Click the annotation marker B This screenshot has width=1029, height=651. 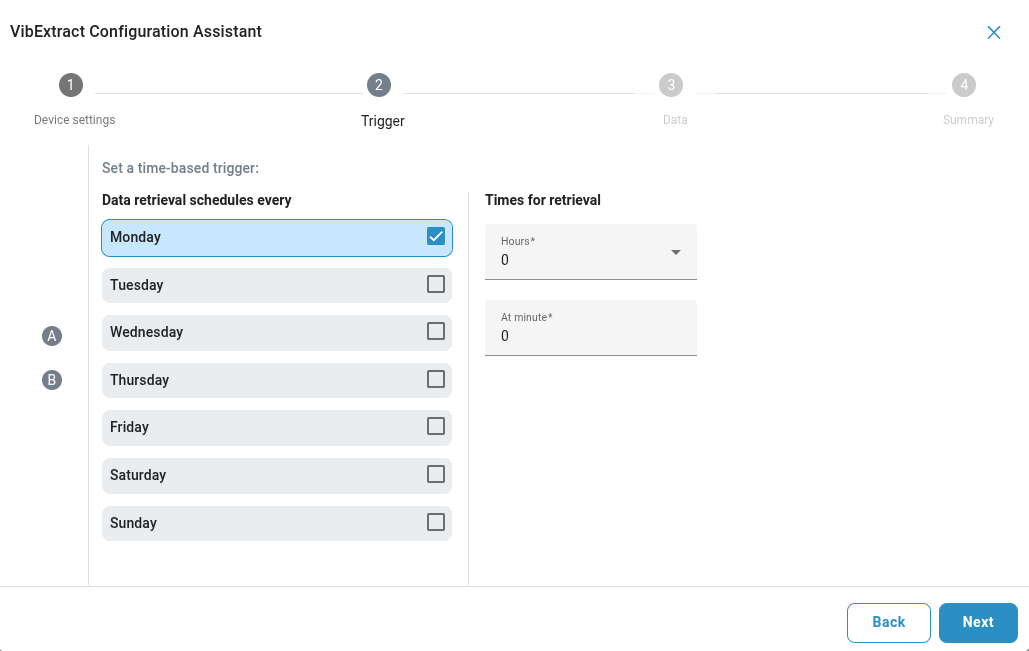click(x=52, y=380)
